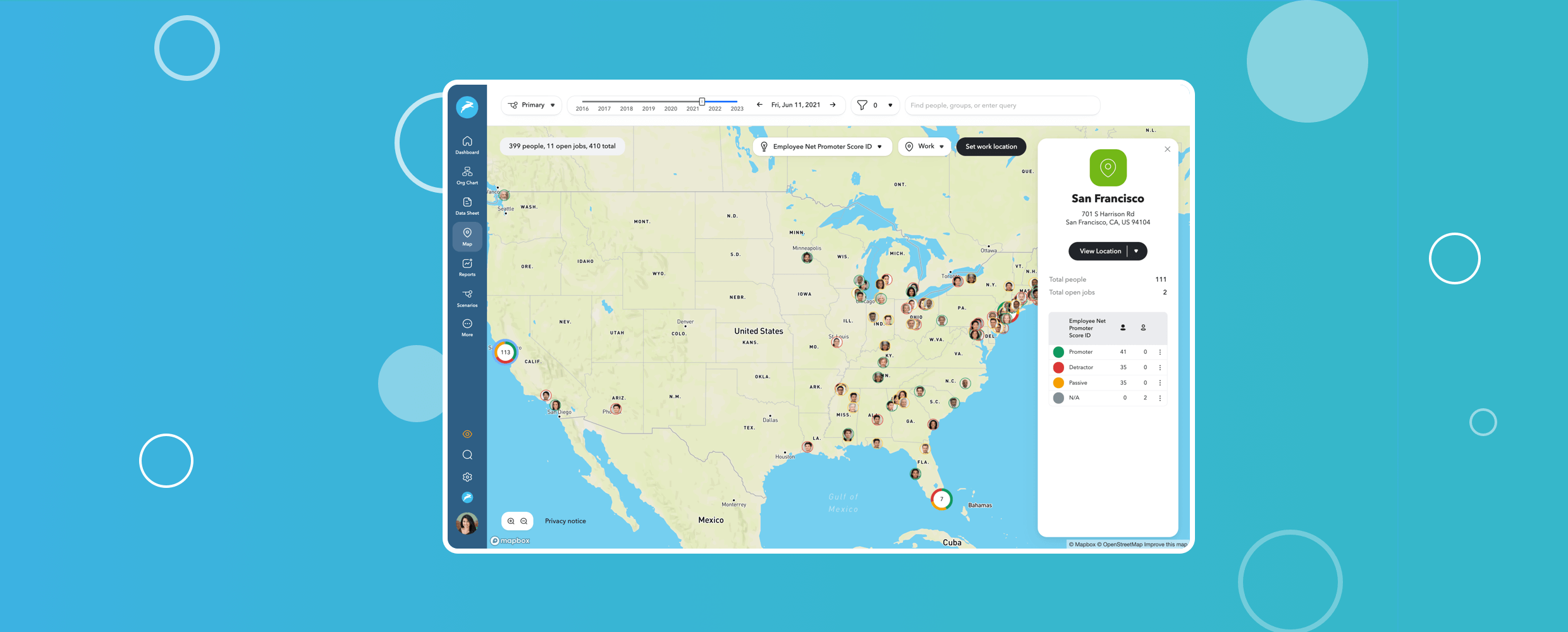Click the filled person column icon

(1123, 327)
